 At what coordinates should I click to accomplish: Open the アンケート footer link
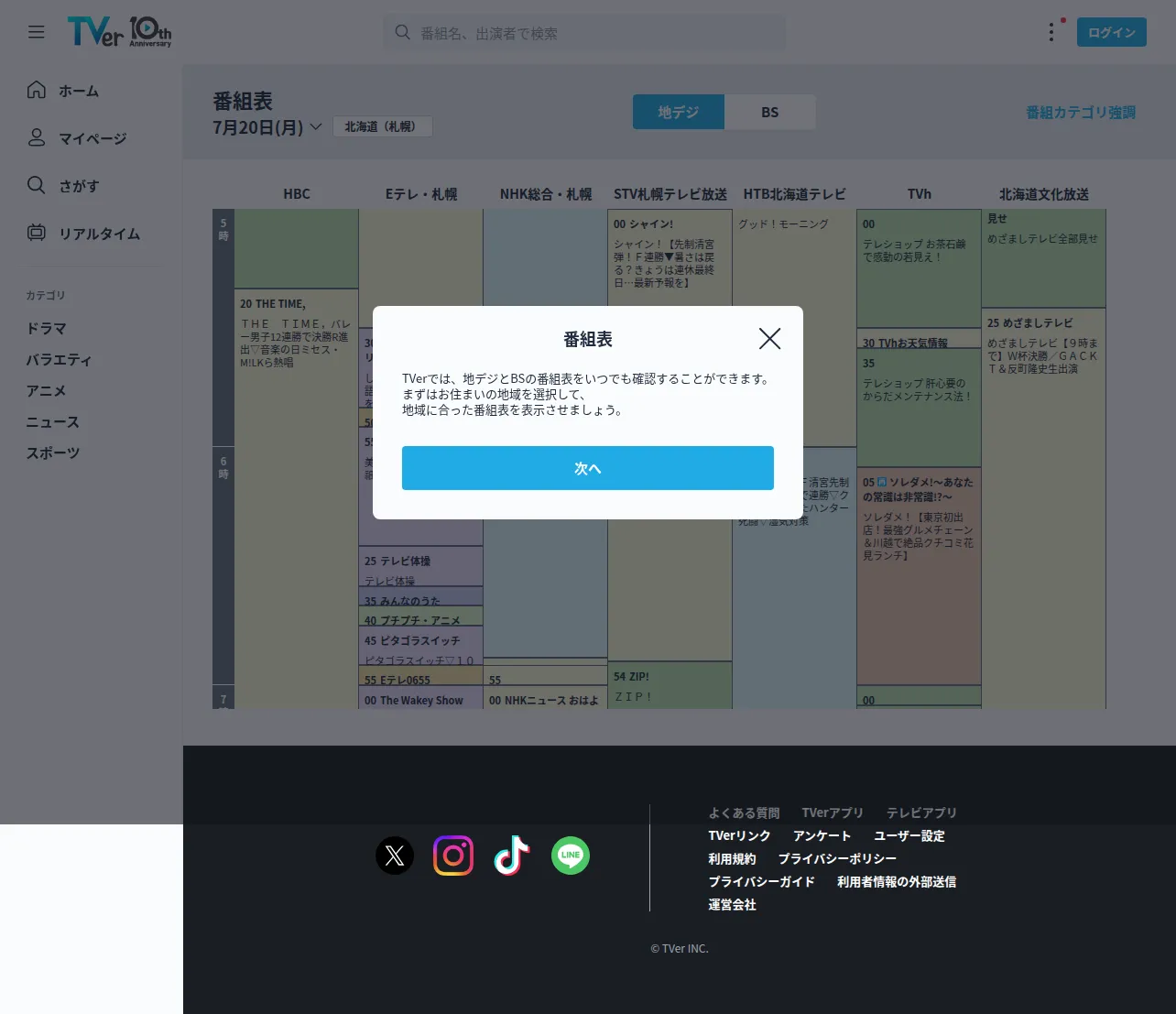tap(822, 835)
